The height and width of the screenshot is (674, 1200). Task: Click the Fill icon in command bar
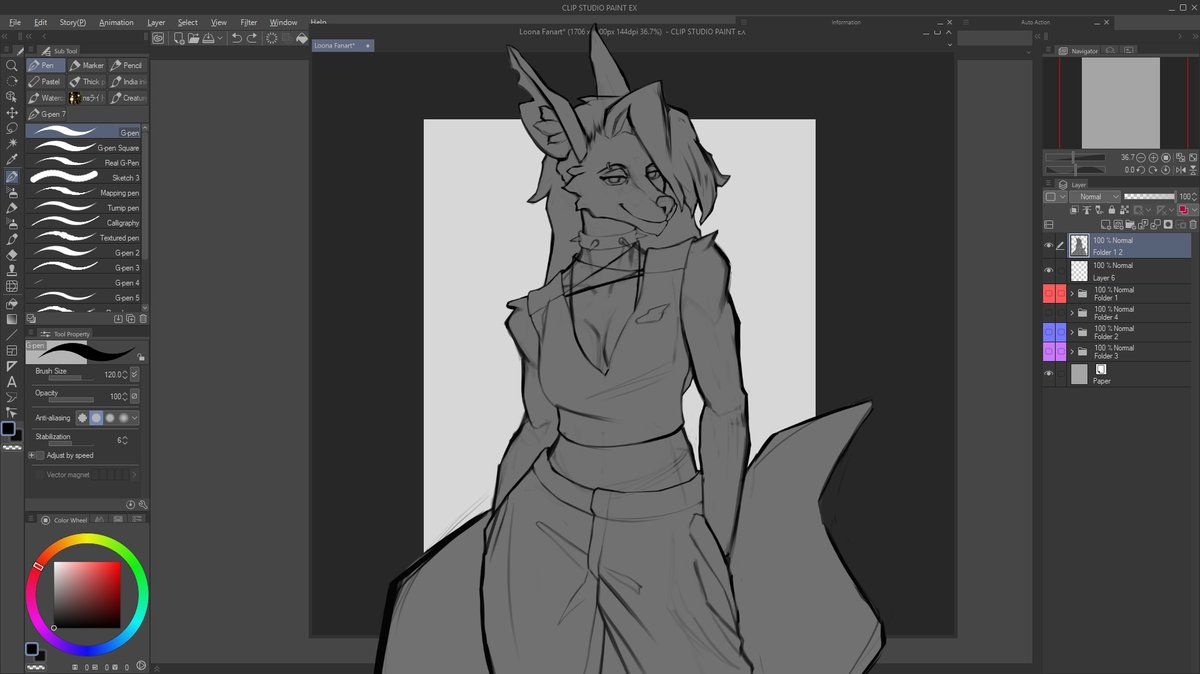pyautogui.click(x=302, y=38)
